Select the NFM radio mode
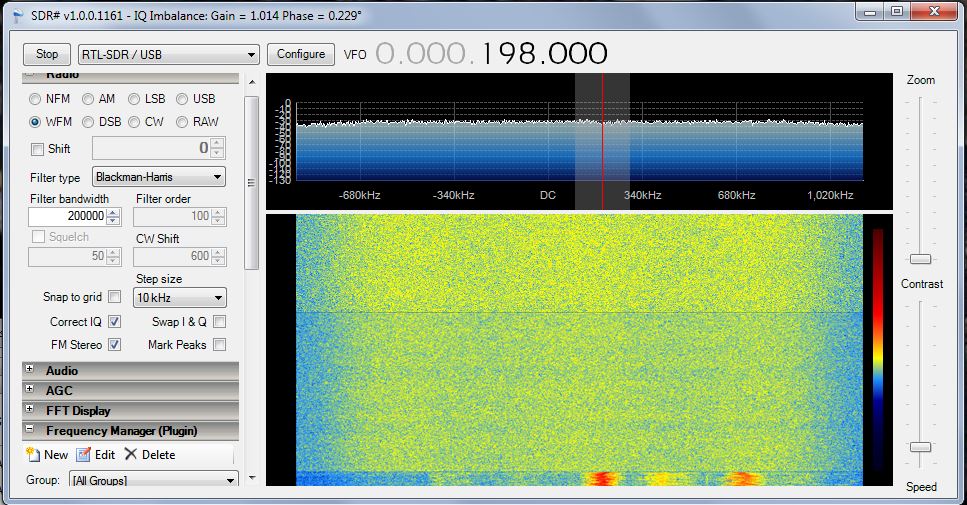 [x=36, y=99]
